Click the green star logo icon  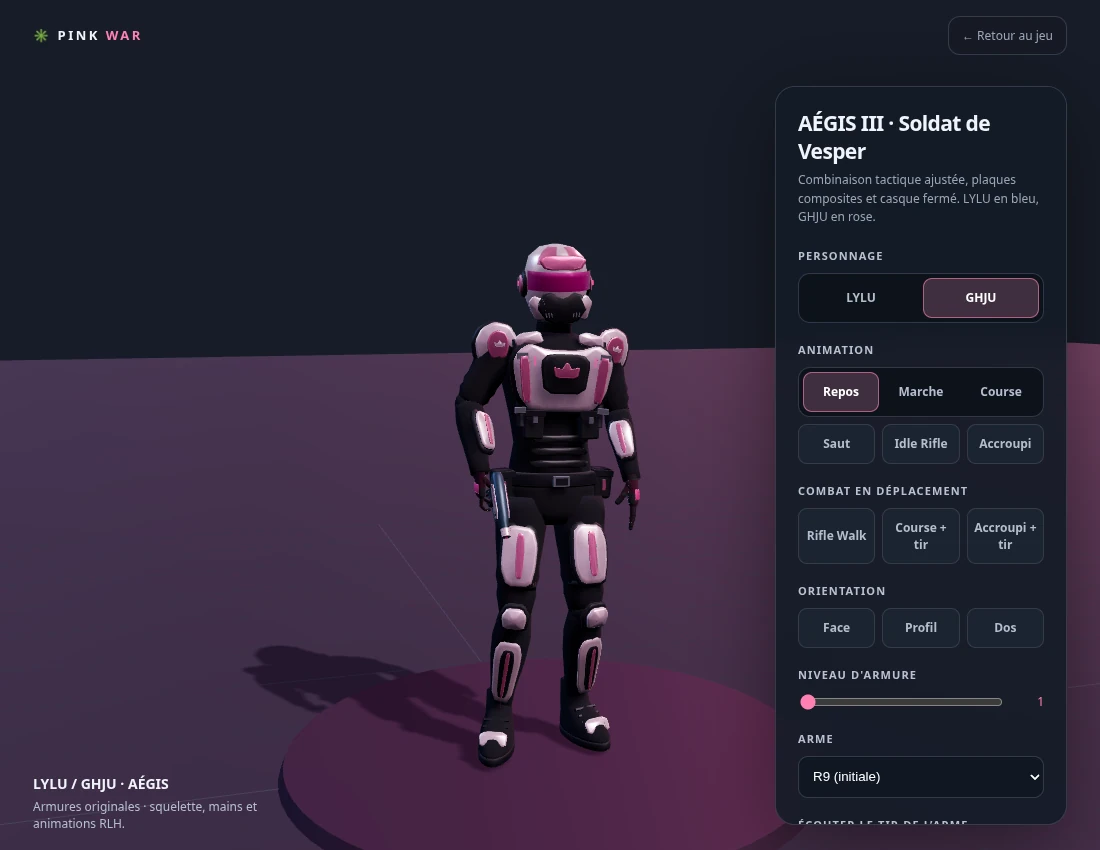[41, 36]
